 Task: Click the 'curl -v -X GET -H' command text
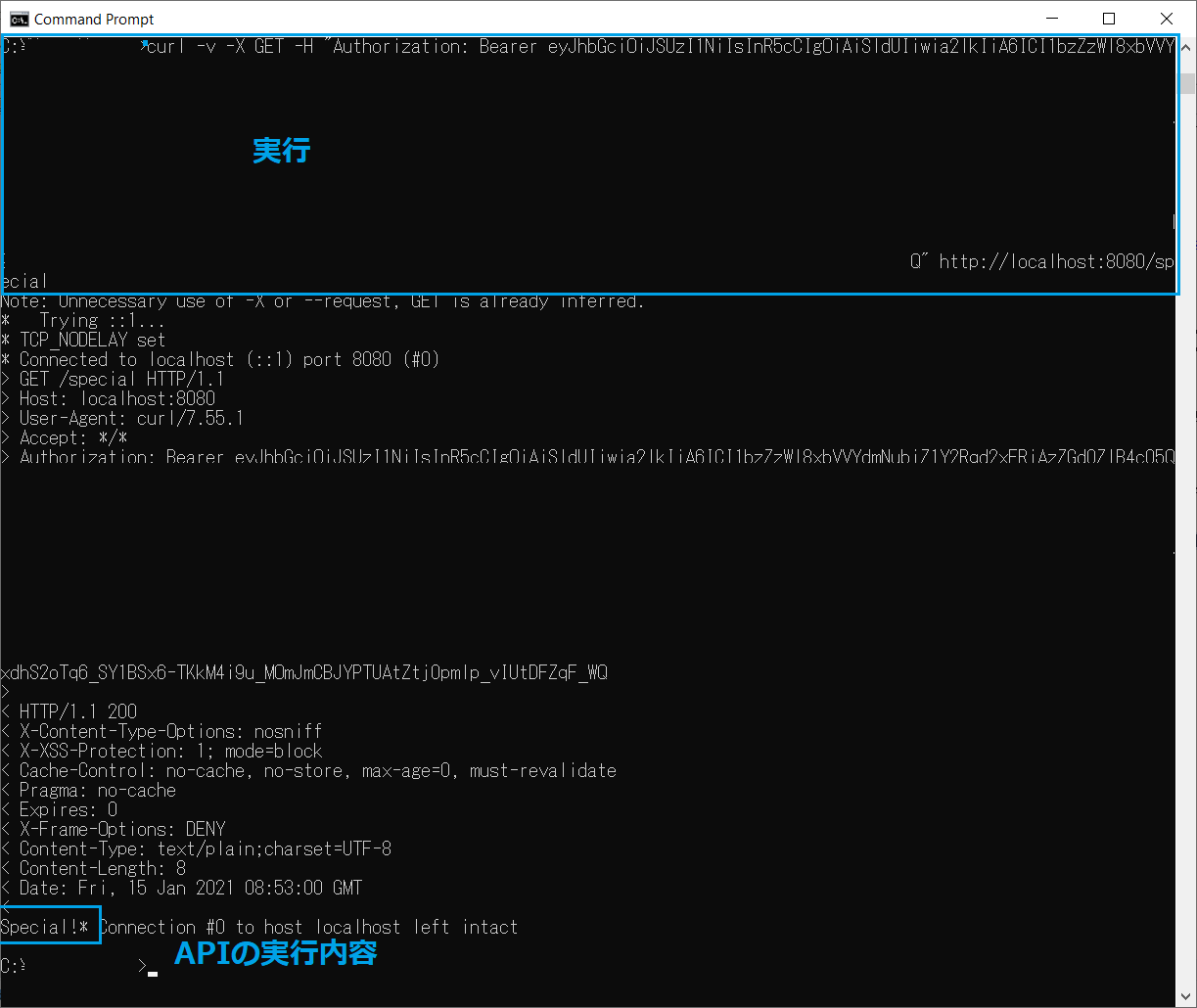[230, 46]
